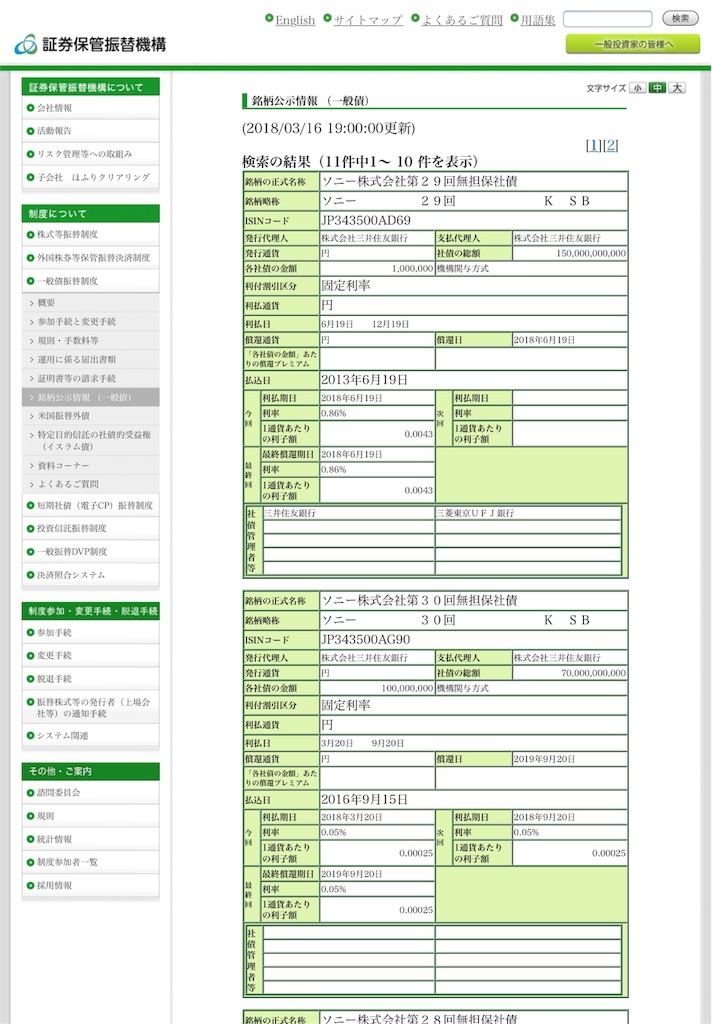Select highlighted 銘柄公示情報(一般債) submenu entry
The image size is (712, 1024).
pyautogui.click(x=90, y=397)
